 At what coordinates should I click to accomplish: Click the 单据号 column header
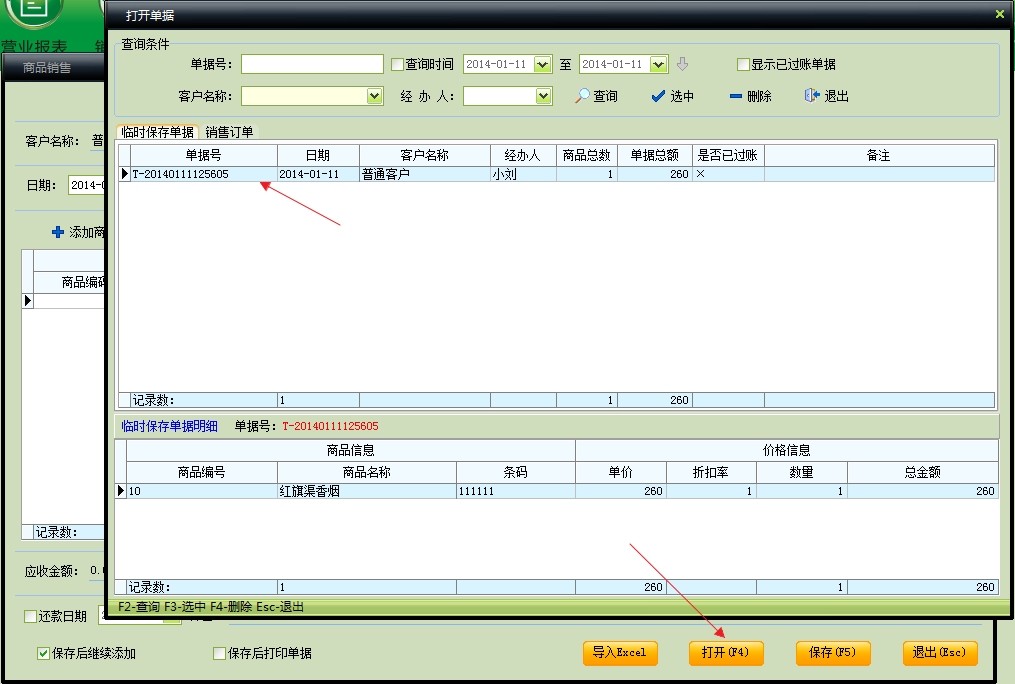203,155
